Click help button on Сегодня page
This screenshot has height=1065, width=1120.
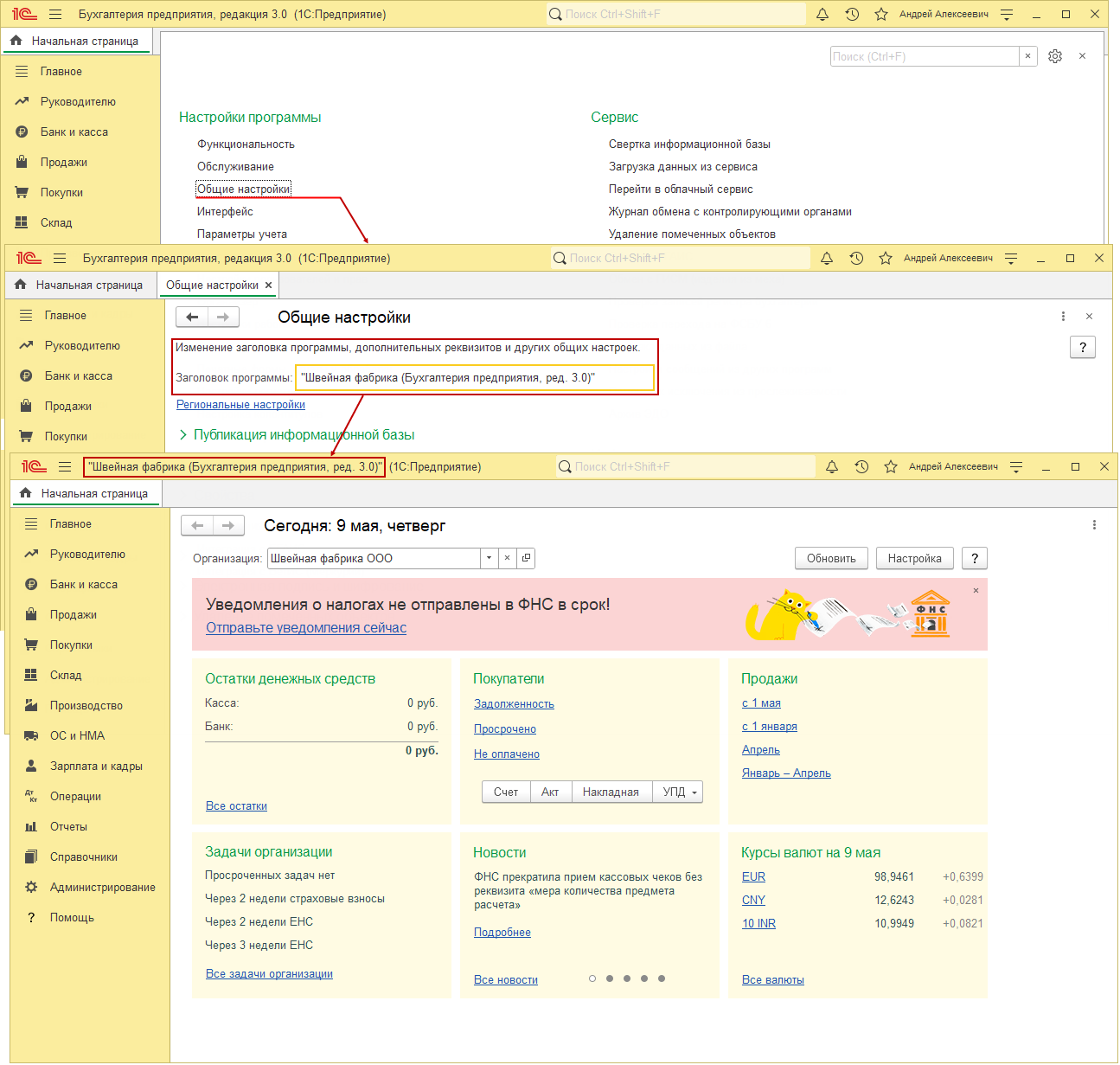click(x=975, y=558)
